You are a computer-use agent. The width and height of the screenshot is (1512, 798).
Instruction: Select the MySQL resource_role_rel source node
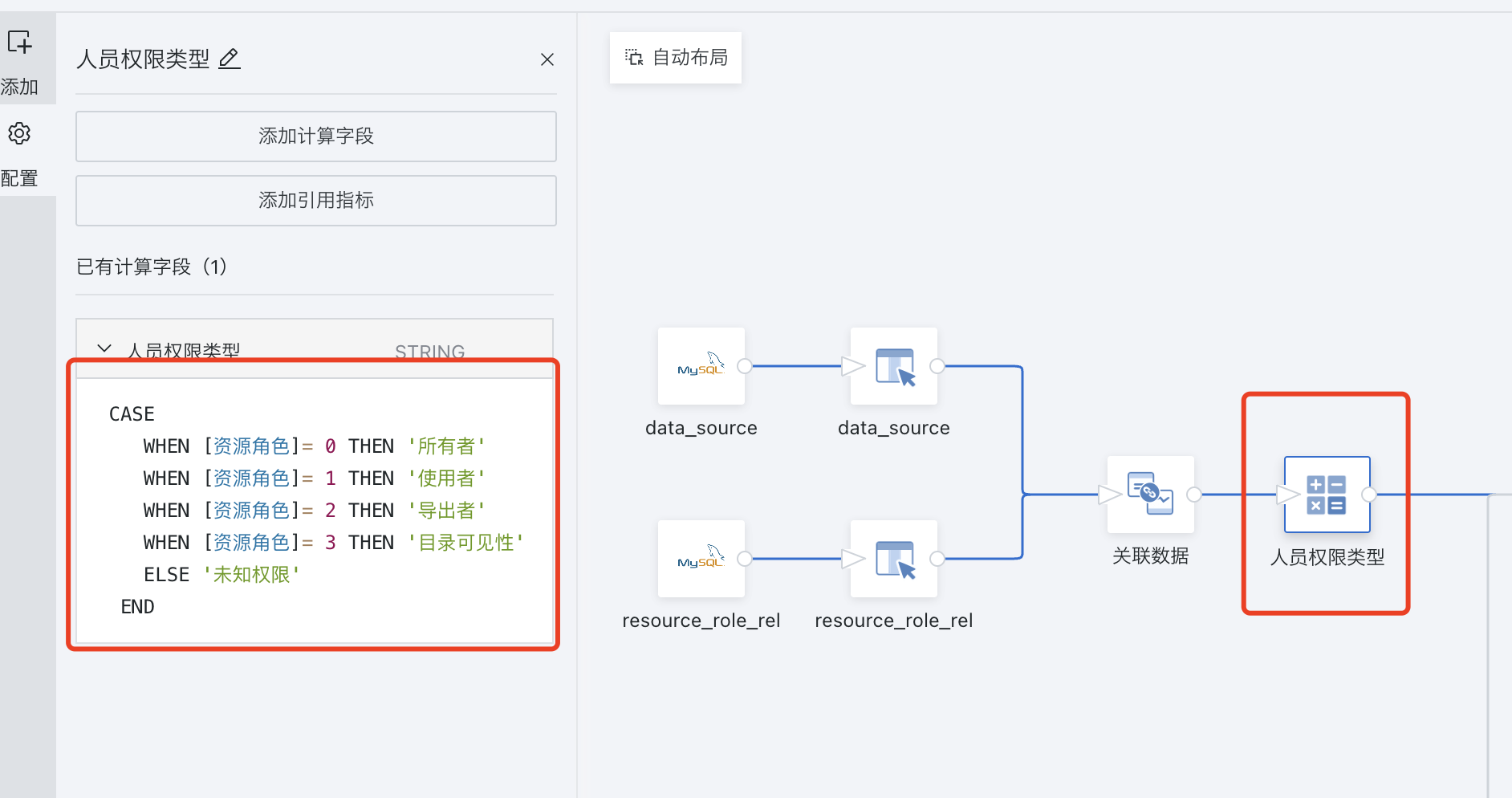click(701, 559)
